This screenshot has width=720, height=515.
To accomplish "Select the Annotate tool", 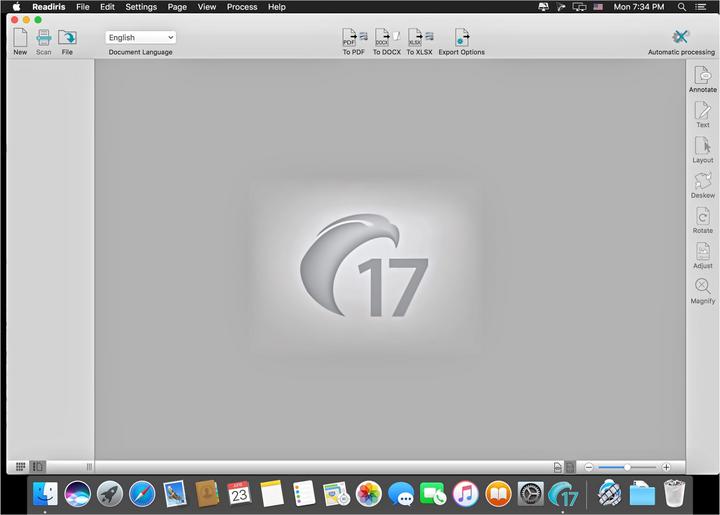I will click(x=703, y=79).
